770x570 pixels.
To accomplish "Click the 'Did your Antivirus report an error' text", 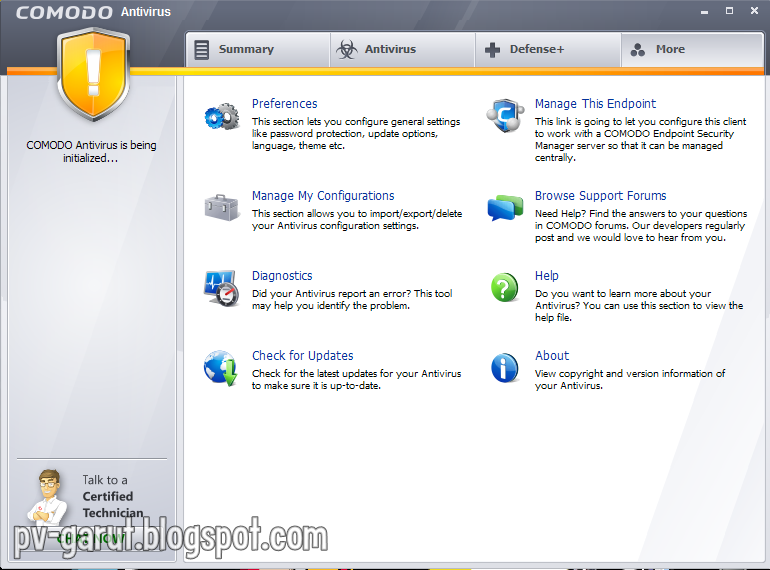I will point(352,299).
